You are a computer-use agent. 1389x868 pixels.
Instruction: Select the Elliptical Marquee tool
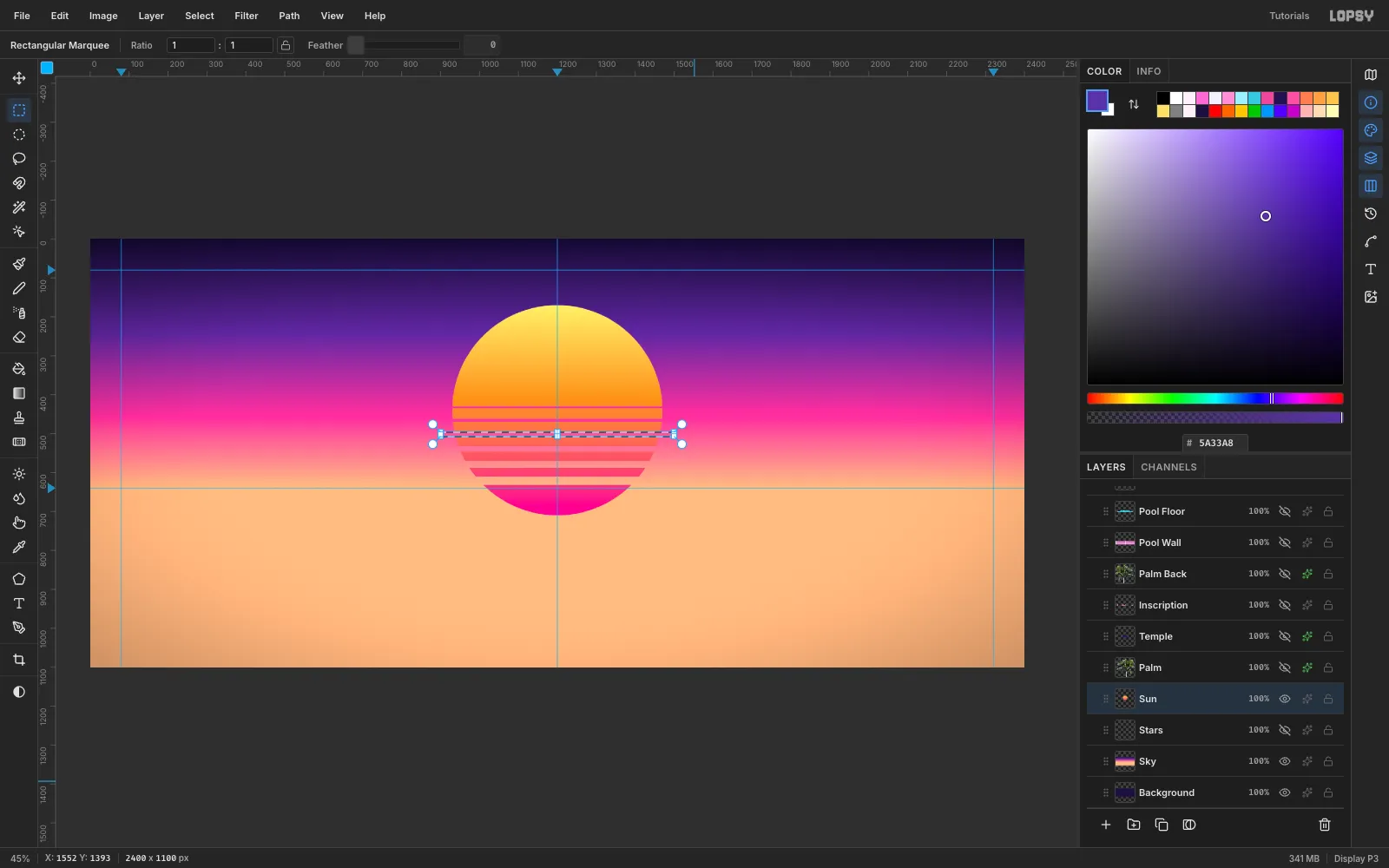(19, 135)
